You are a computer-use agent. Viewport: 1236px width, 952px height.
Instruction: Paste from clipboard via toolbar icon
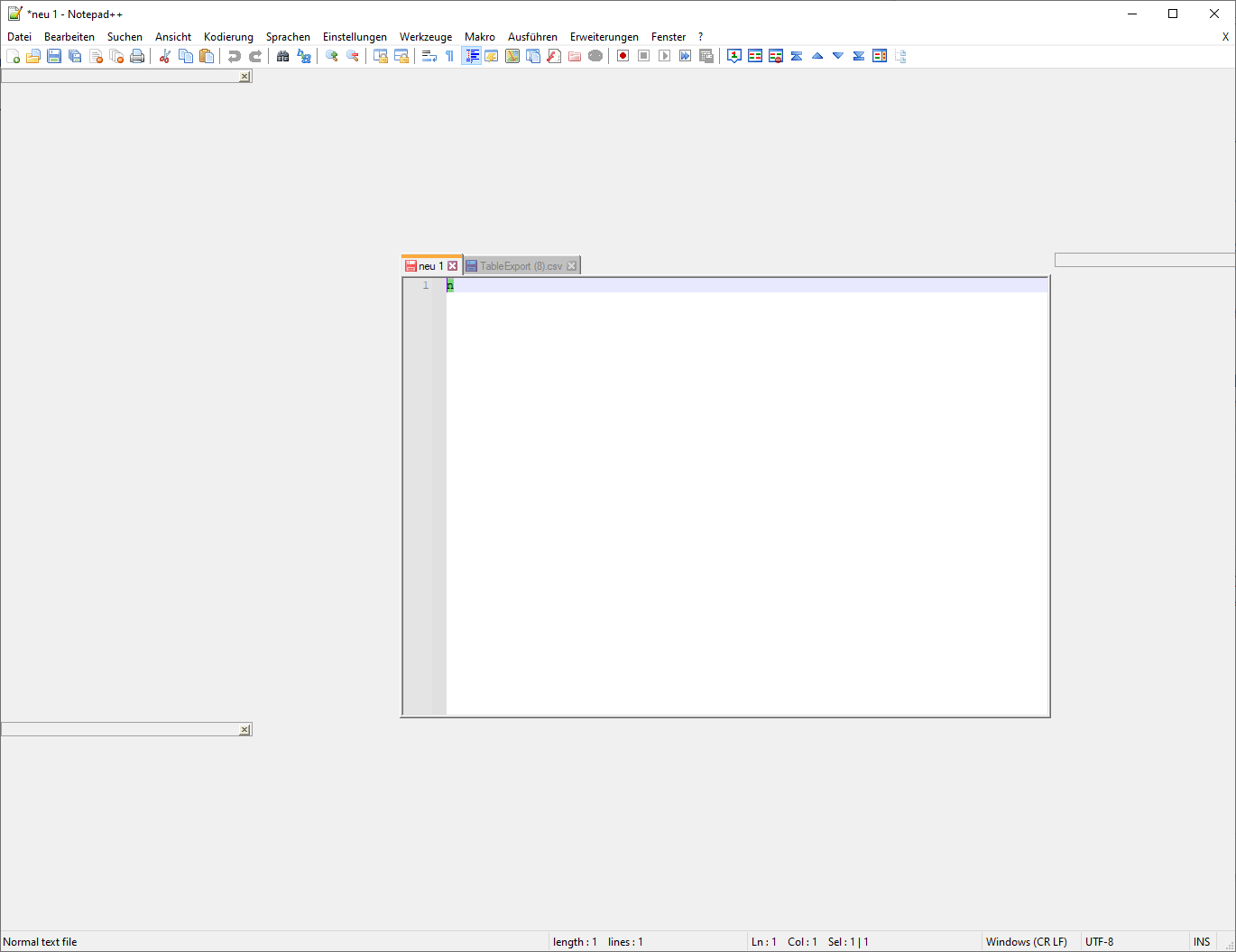[207, 56]
